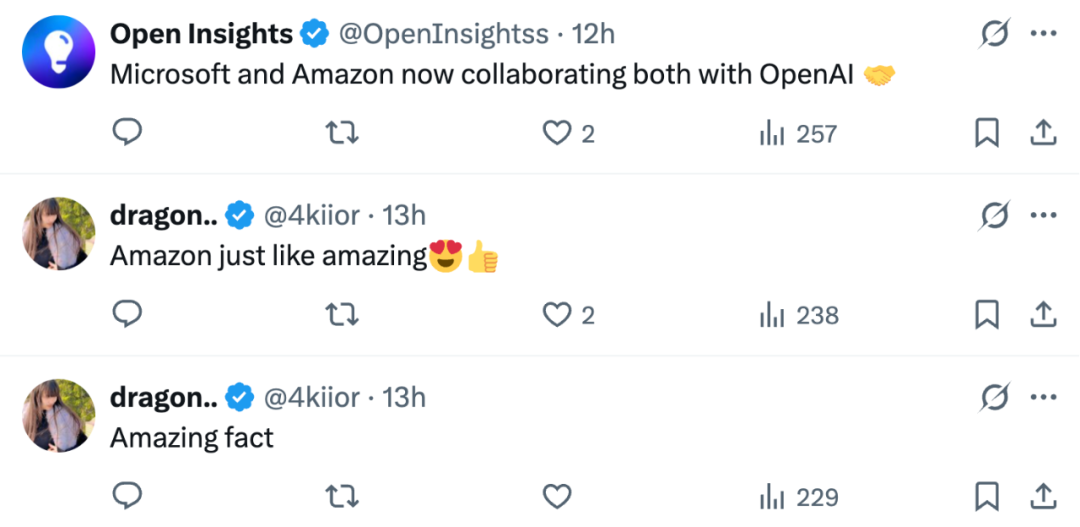Retweet the Open Insights post

[x=342, y=133]
